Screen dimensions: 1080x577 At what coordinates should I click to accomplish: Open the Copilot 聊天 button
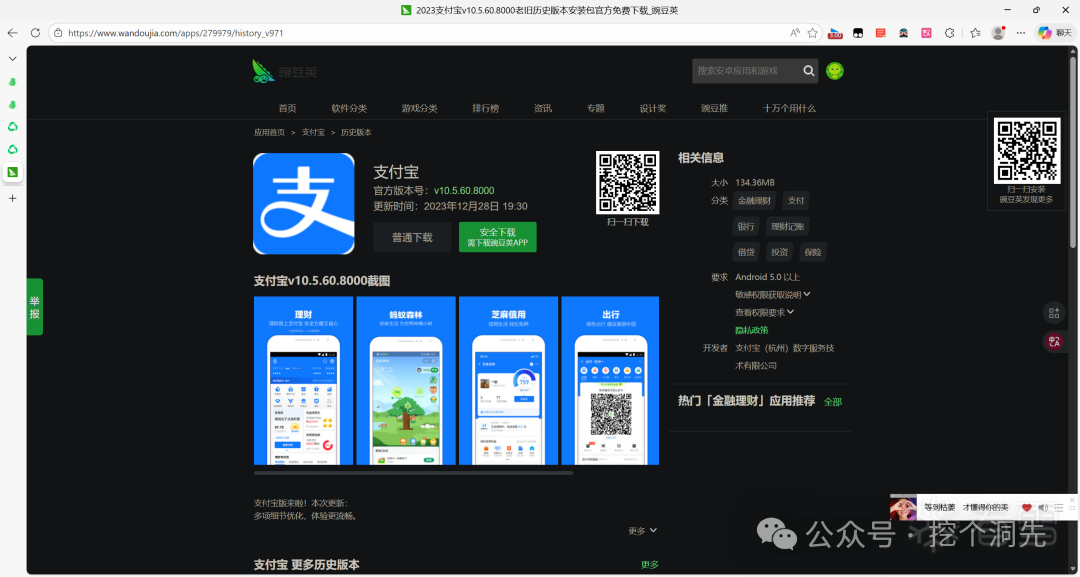click(x=1055, y=32)
